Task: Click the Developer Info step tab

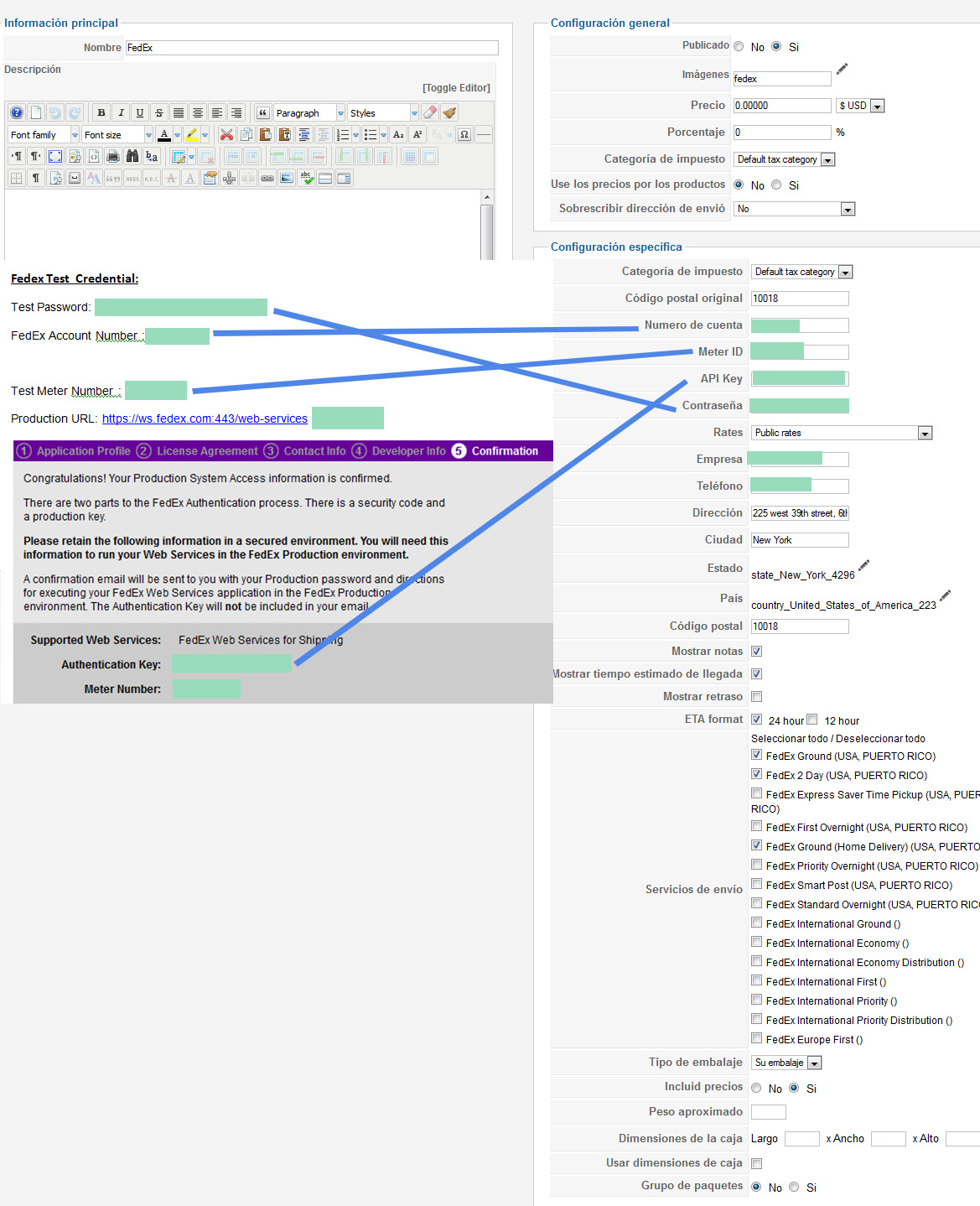Action: tap(399, 451)
